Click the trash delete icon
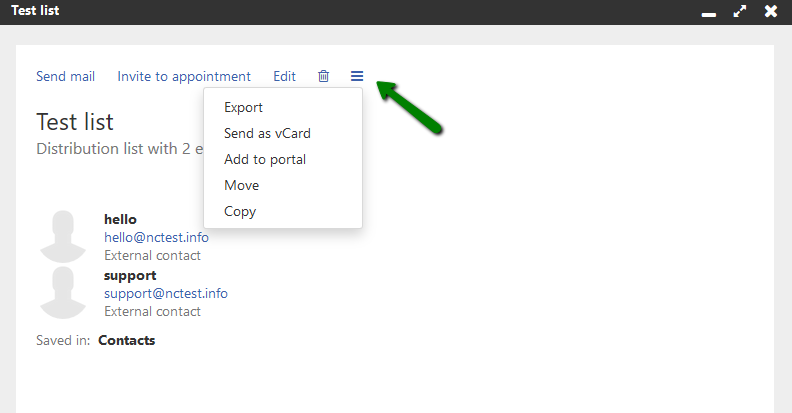This screenshot has width=792, height=413. click(x=323, y=76)
